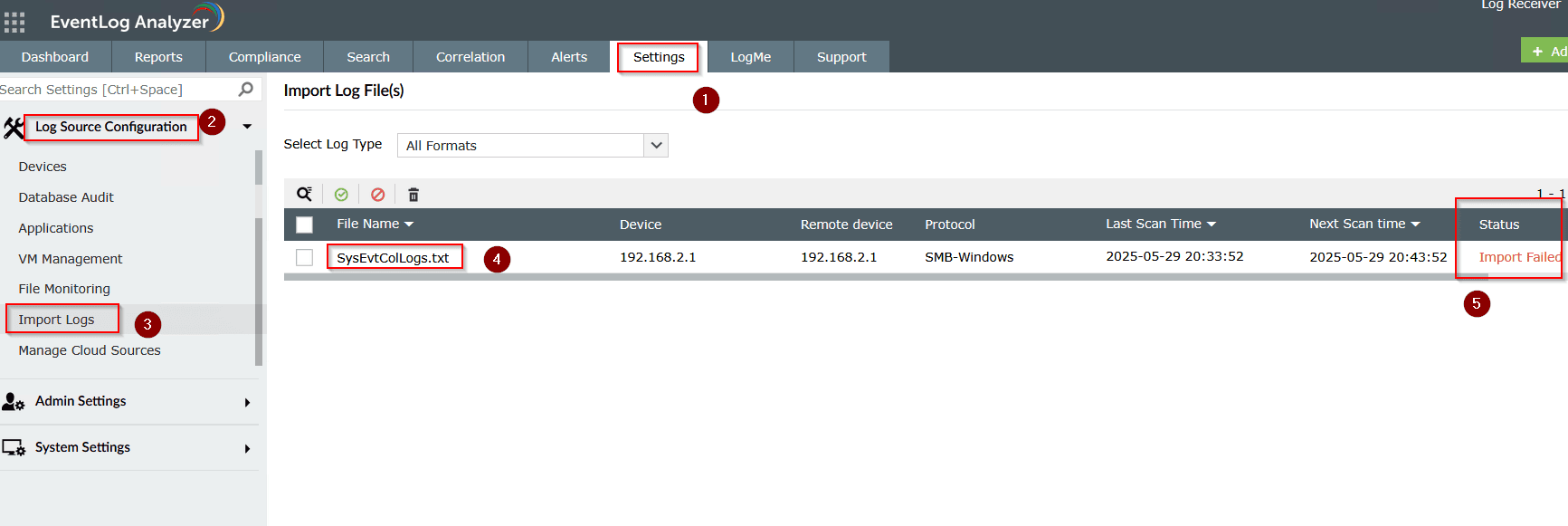The image size is (1568, 526).
Task: Open the table search filter icon
Action: 305,194
